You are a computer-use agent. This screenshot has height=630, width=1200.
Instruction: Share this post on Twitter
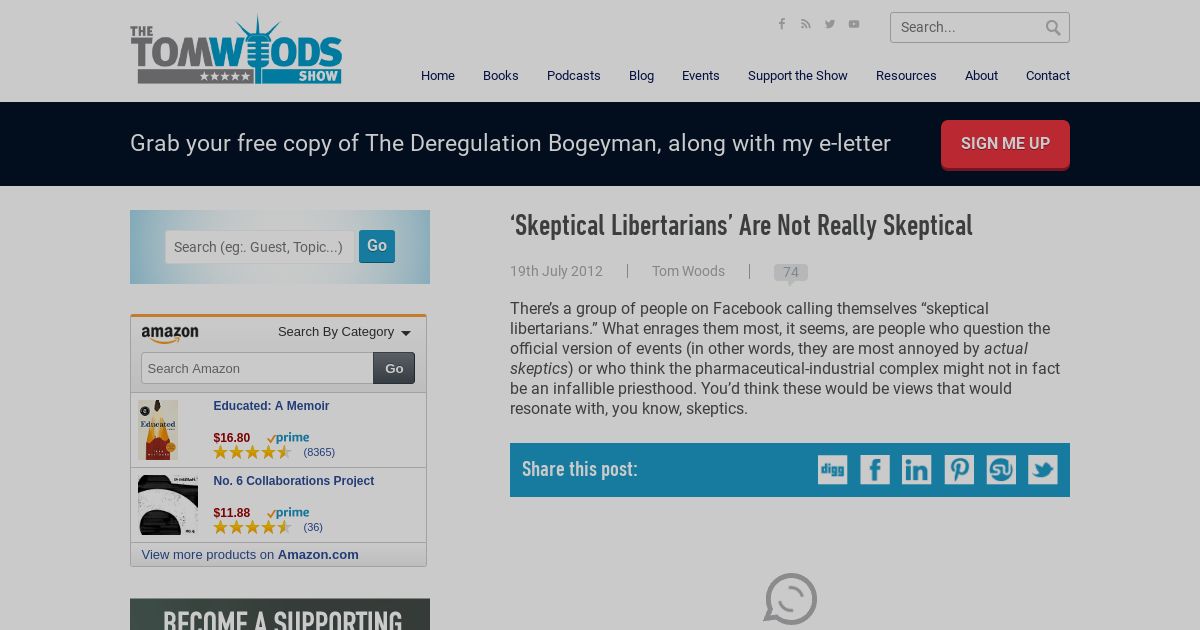point(1043,469)
